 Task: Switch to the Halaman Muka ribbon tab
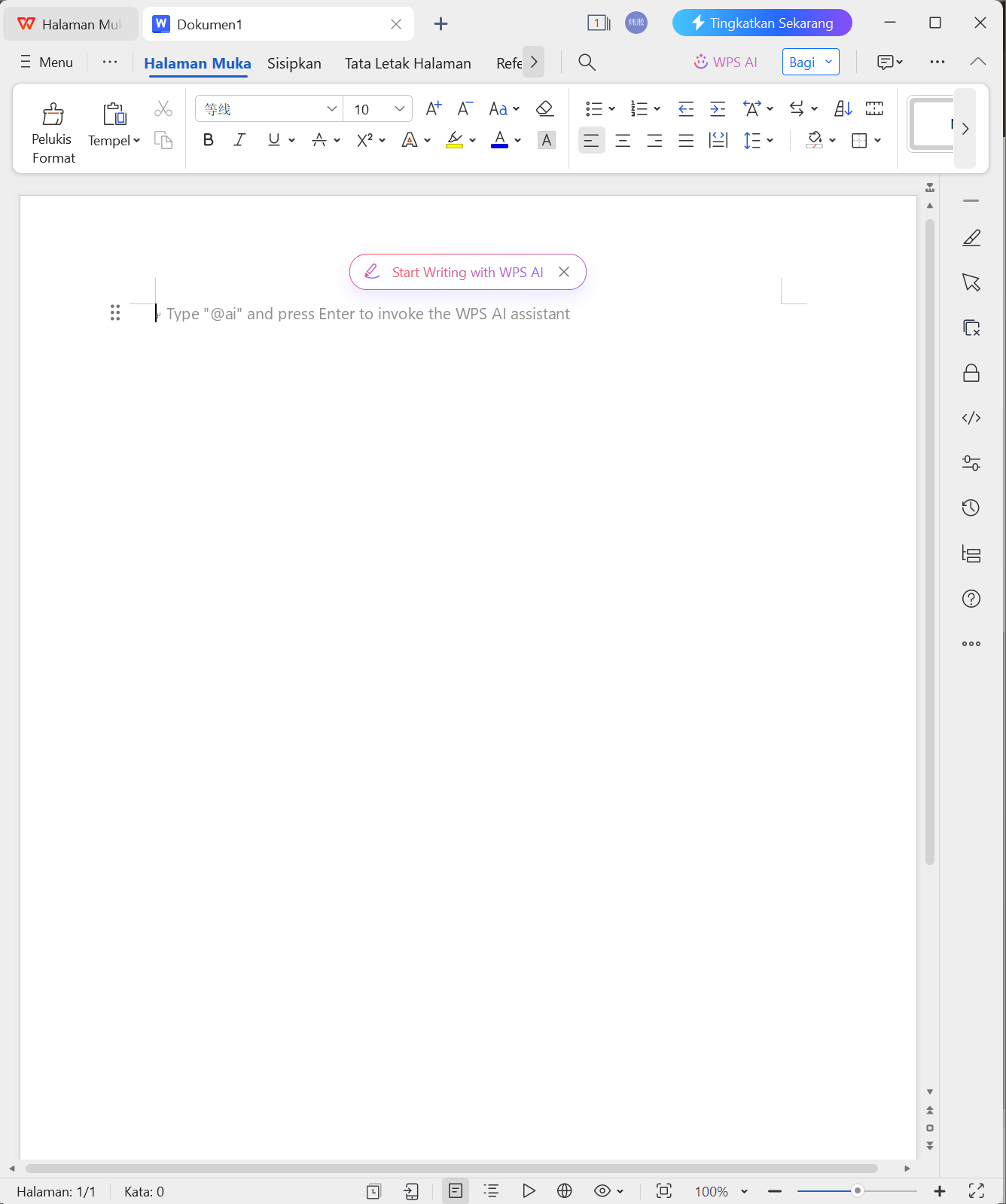click(197, 63)
